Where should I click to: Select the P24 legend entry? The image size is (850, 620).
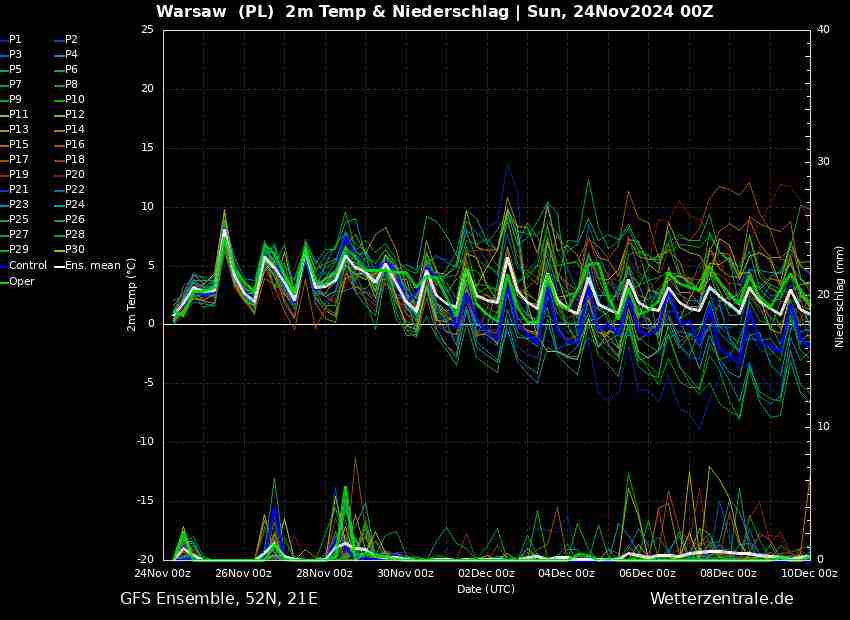point(69,204)
